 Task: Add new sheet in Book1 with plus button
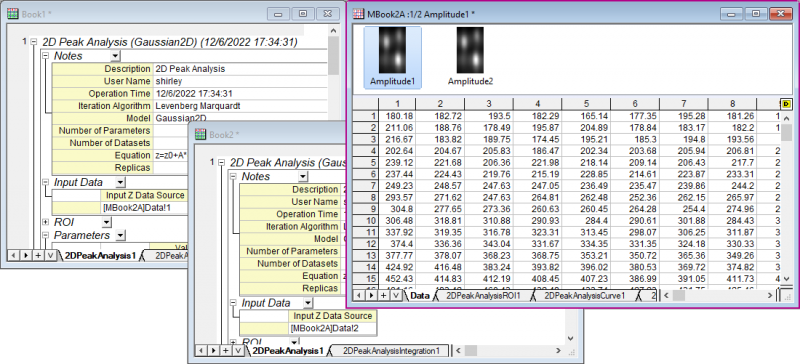coord(38,255)
